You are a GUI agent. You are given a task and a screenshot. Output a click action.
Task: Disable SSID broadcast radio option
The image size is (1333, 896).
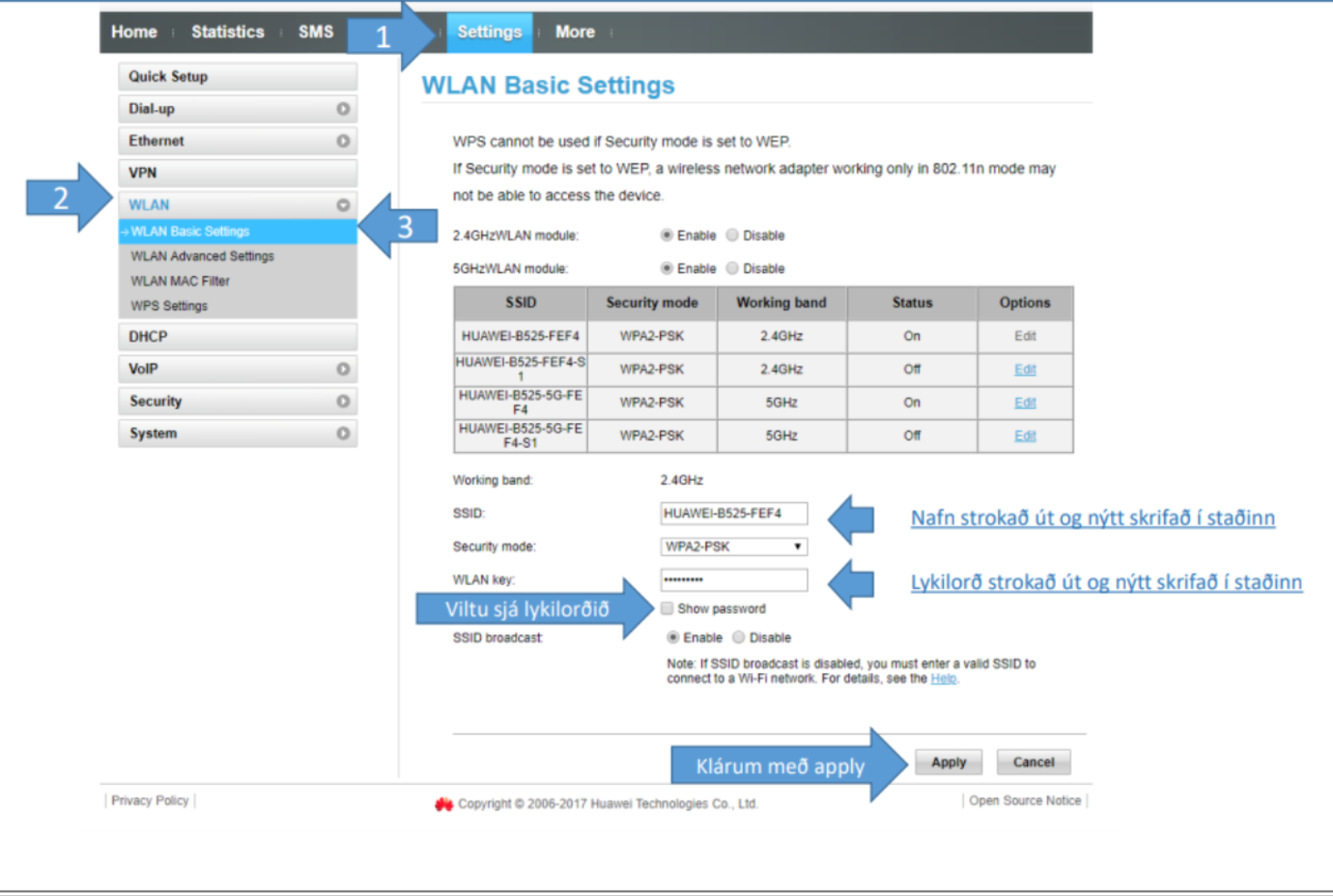pos(739,637)
